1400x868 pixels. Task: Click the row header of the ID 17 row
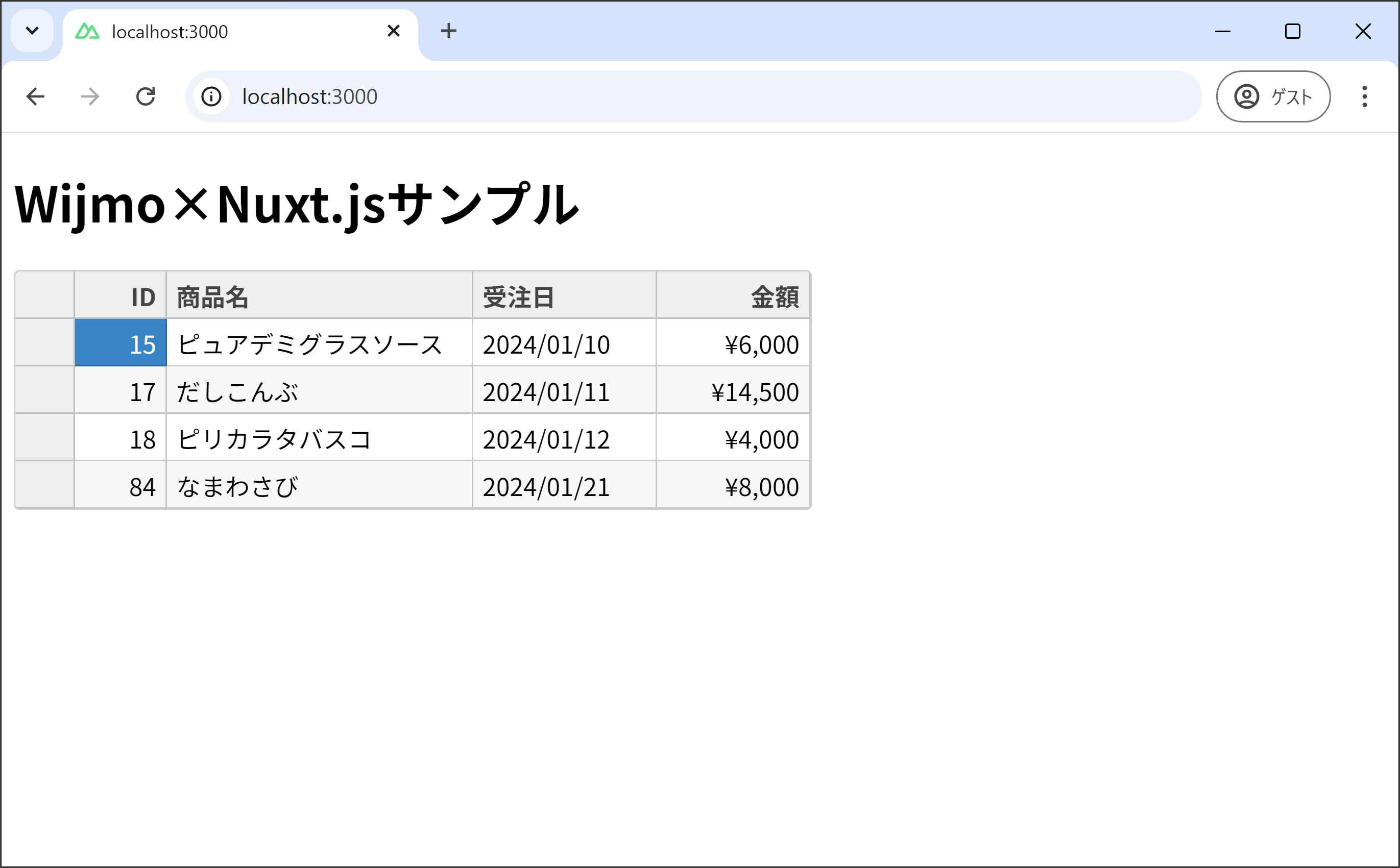pyautogui.click(x=45, y=390)
